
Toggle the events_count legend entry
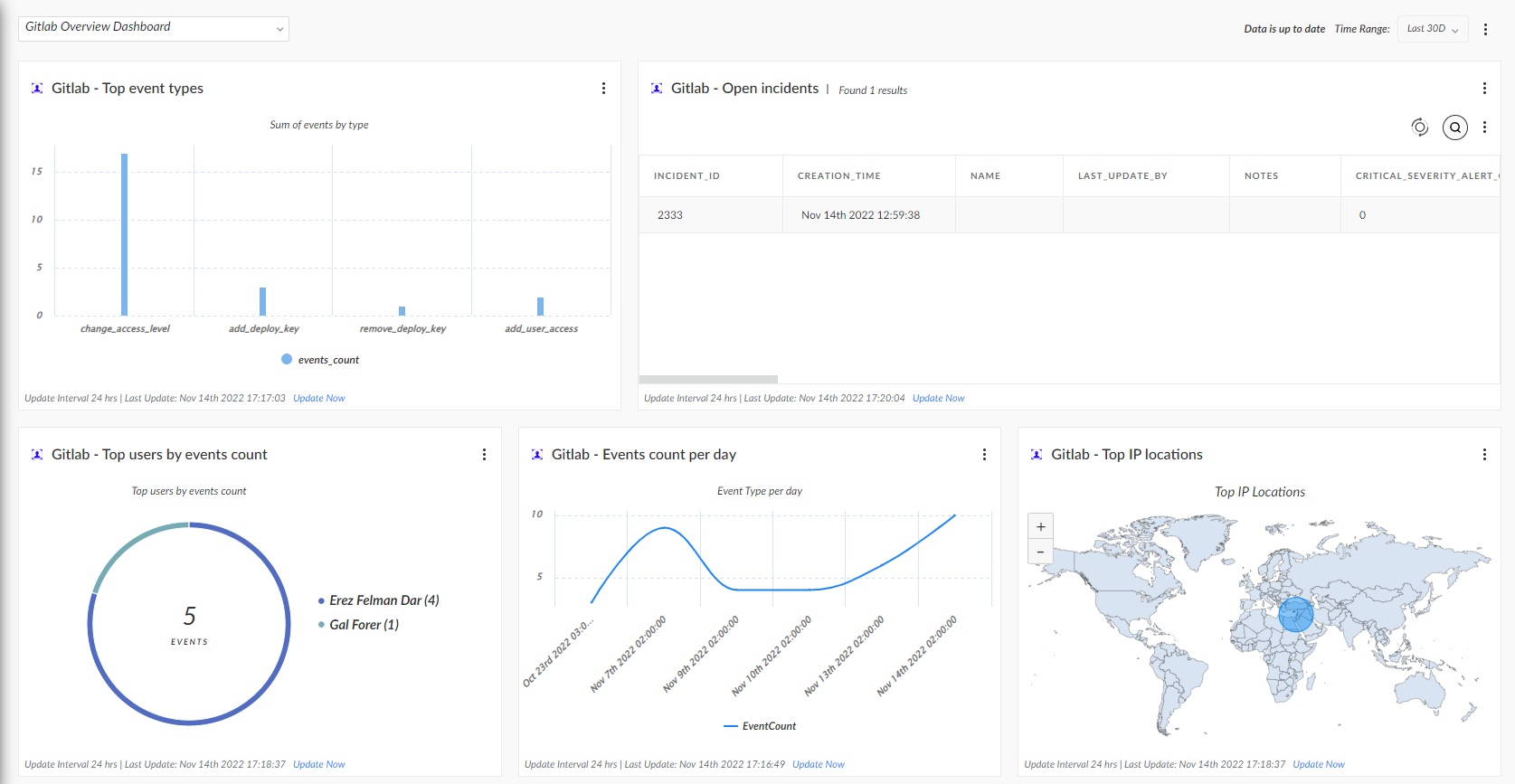pyautogui.click(x=320, y=360)
